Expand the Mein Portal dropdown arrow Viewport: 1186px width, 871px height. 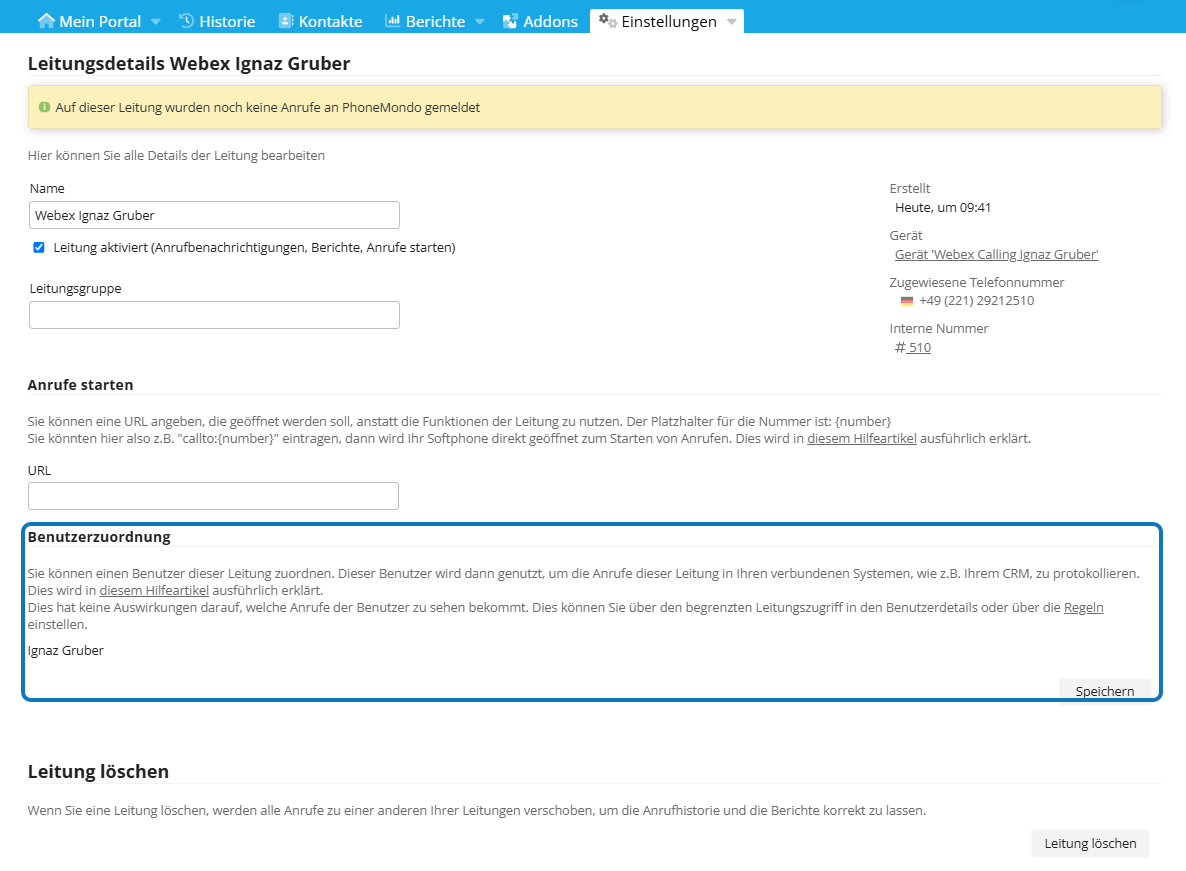click(x=156, y=22)
